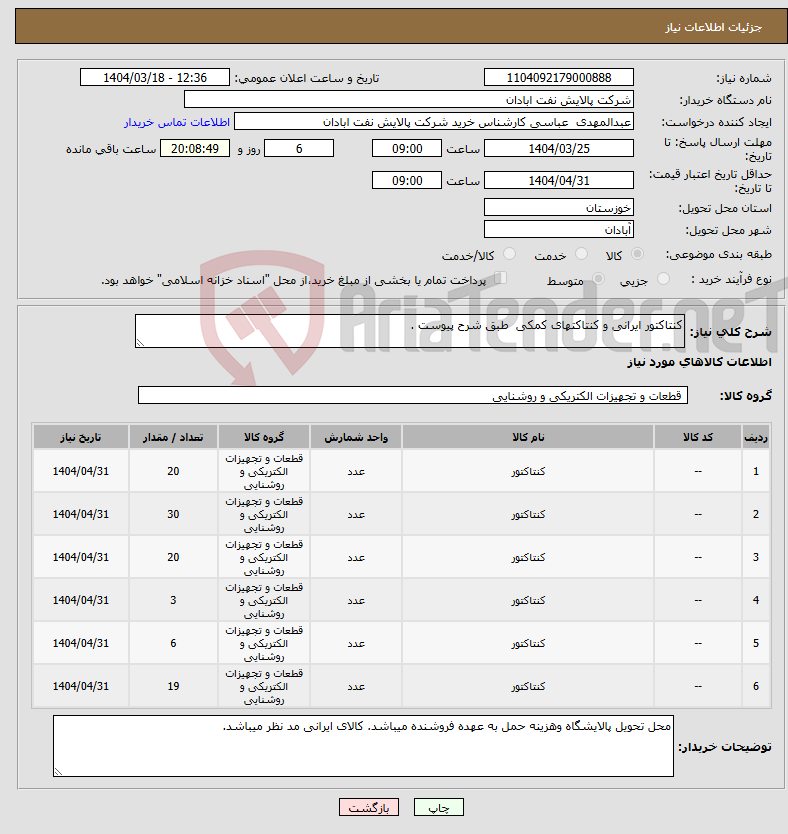This screenshot has width=788, height=834.
Task: Click the buyer organization name field
Action: (409, 100)
